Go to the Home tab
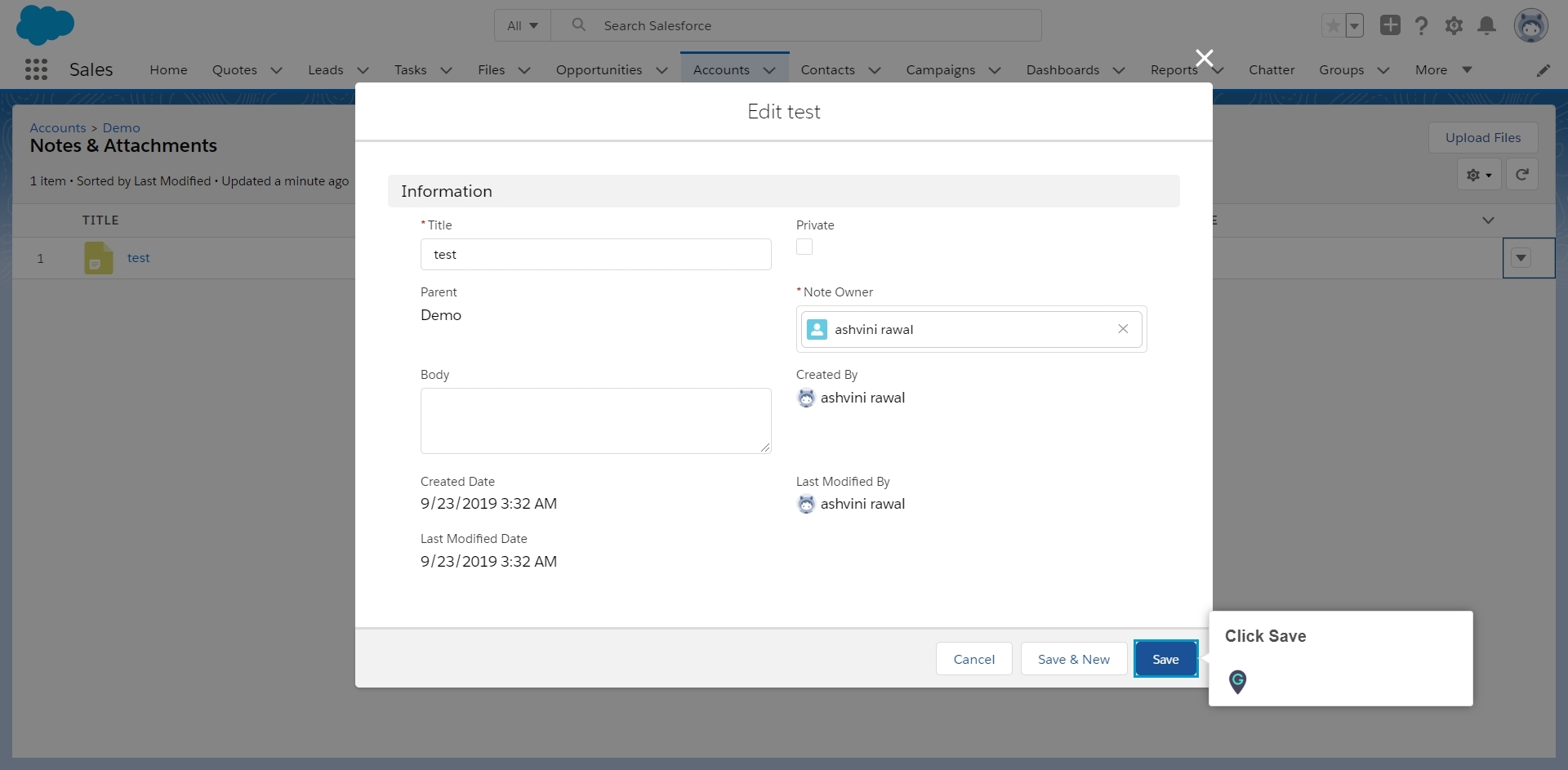The image size is (1568, 770). pos(169,70)
